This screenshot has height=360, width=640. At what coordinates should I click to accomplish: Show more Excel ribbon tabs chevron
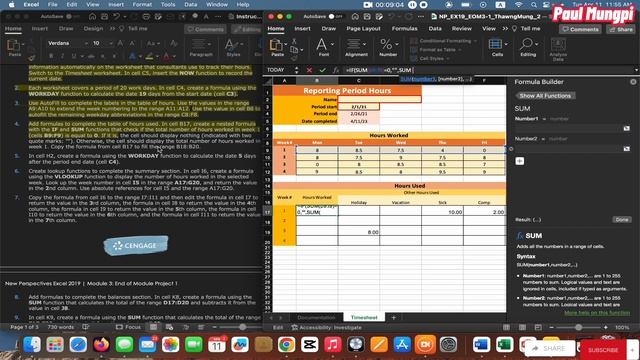point(505,29)
